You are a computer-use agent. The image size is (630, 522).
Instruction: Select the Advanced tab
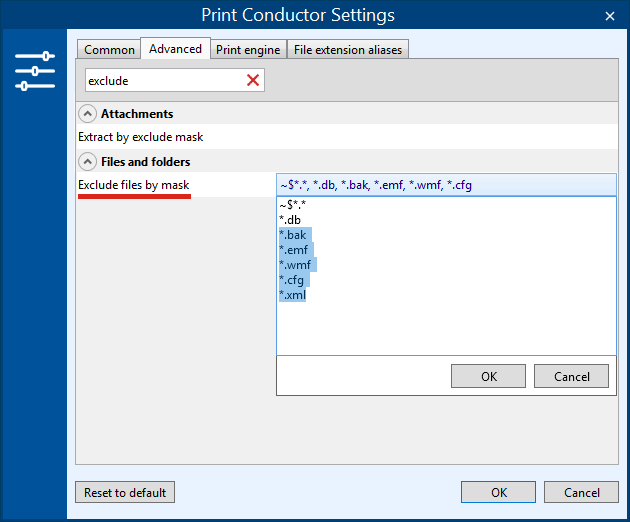click(175, 49)
